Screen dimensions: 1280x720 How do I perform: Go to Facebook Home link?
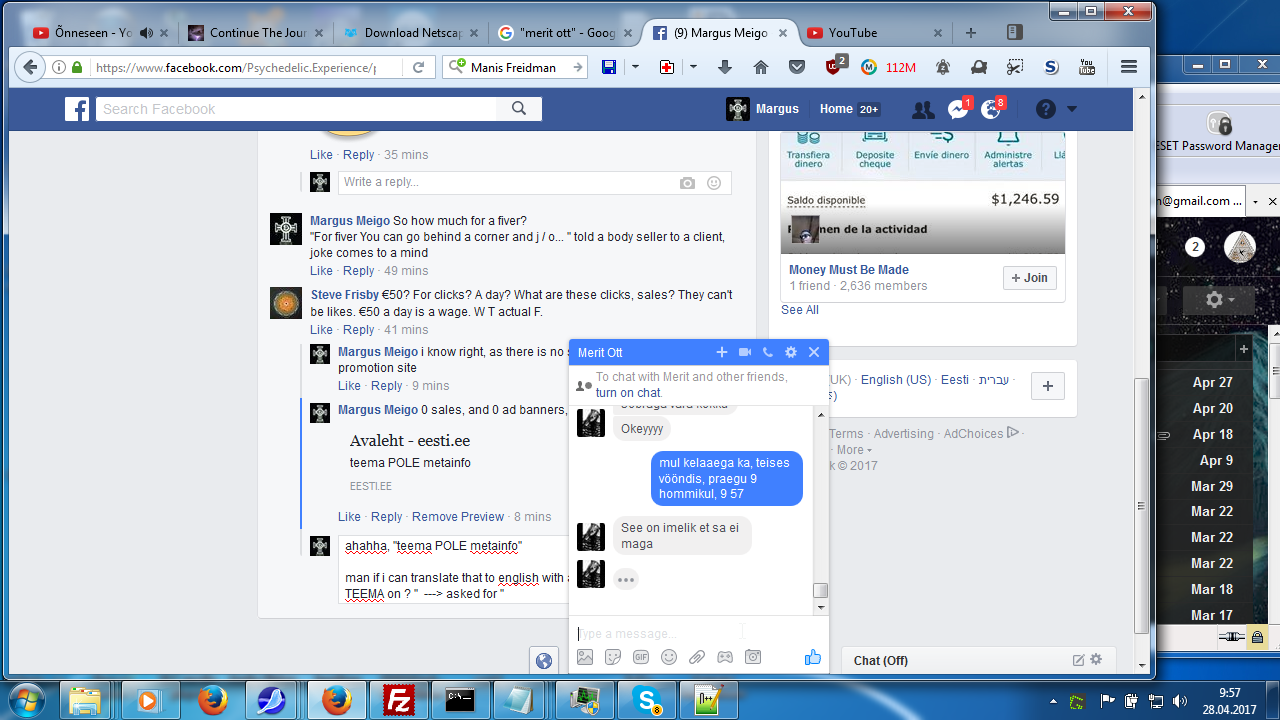tap(836, 109)
